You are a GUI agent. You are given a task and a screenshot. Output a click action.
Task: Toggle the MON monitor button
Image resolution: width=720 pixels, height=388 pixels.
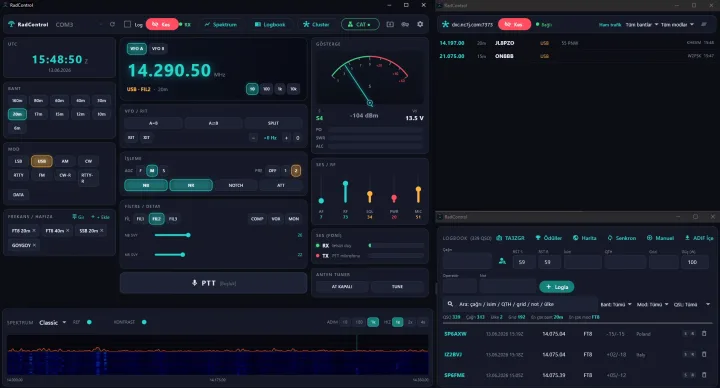pos(294,219)
